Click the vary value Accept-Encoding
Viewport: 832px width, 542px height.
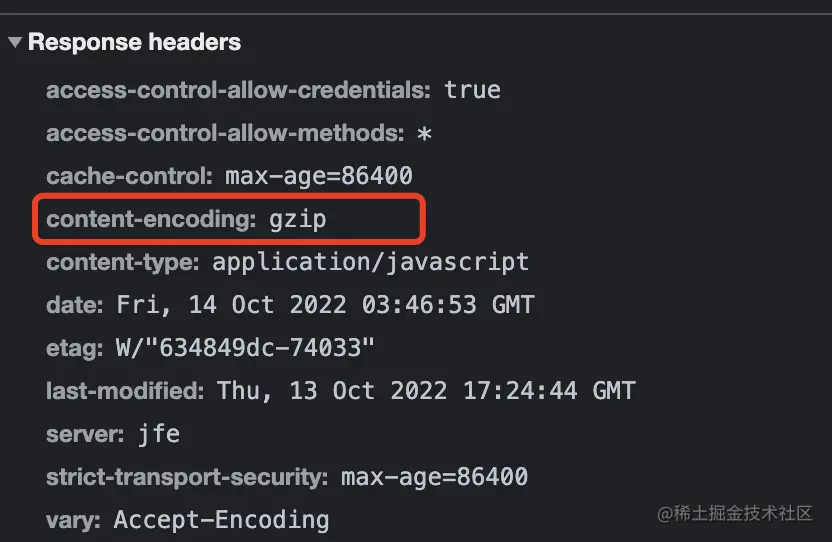click(x=221, y=520)
